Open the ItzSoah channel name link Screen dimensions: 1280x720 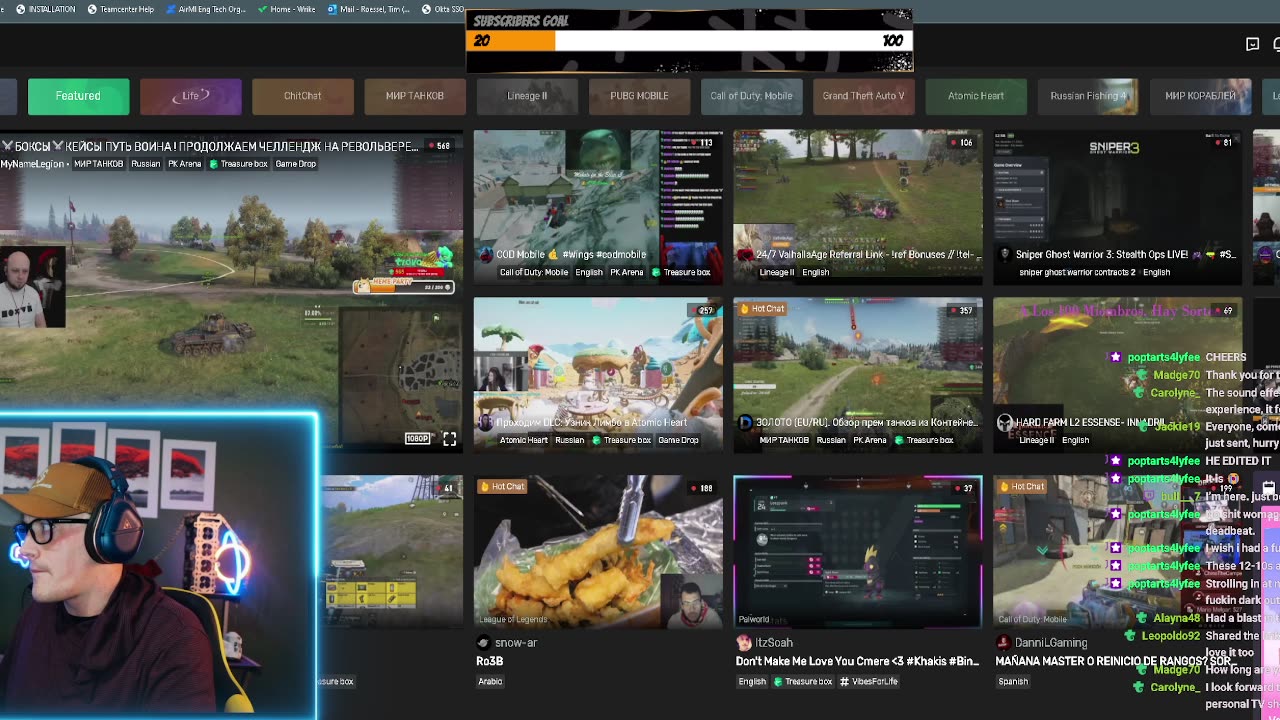point(774,643)
